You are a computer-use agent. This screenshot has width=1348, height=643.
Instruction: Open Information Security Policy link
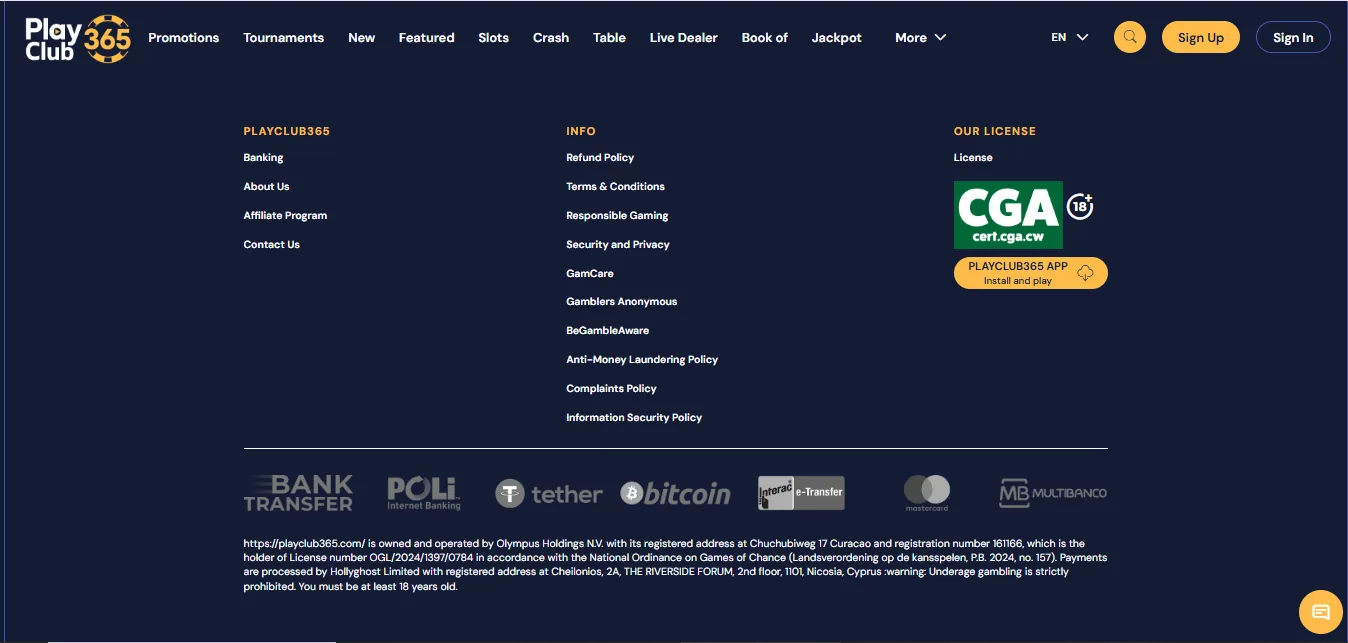634,418
